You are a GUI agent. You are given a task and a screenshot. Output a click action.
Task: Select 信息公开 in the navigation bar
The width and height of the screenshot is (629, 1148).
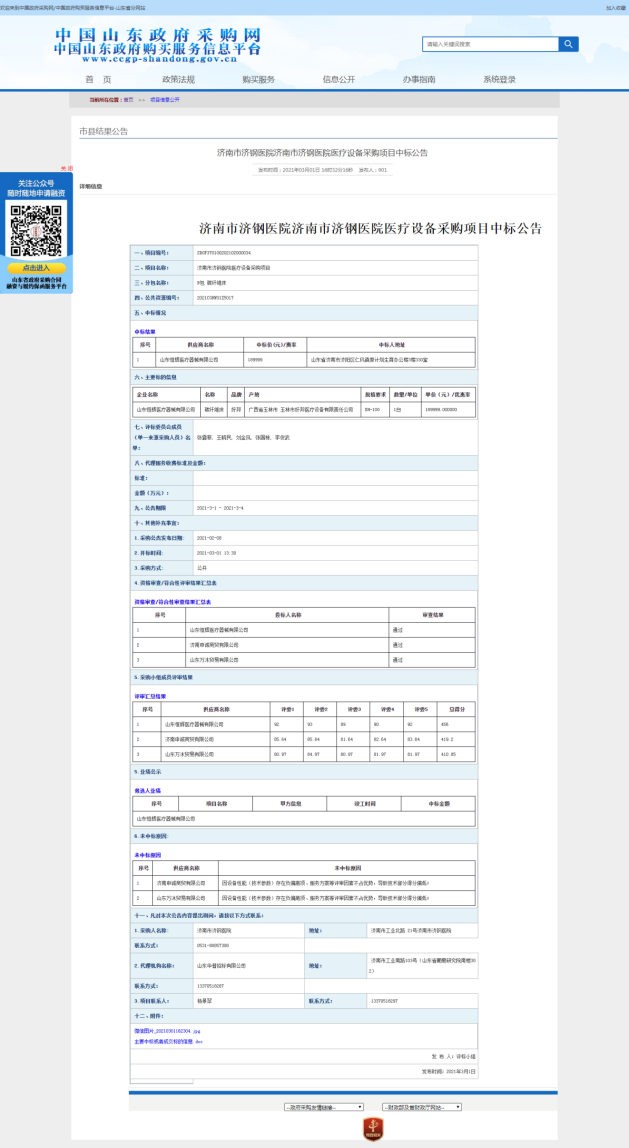[x=338, y=80]
